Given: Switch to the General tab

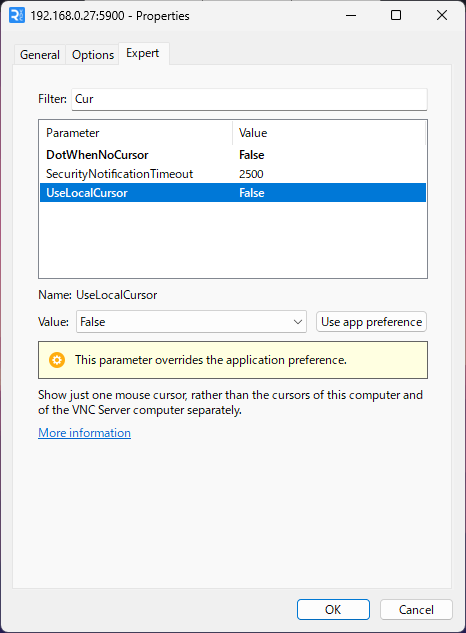Looking at the screenshot, I should 40,54.
